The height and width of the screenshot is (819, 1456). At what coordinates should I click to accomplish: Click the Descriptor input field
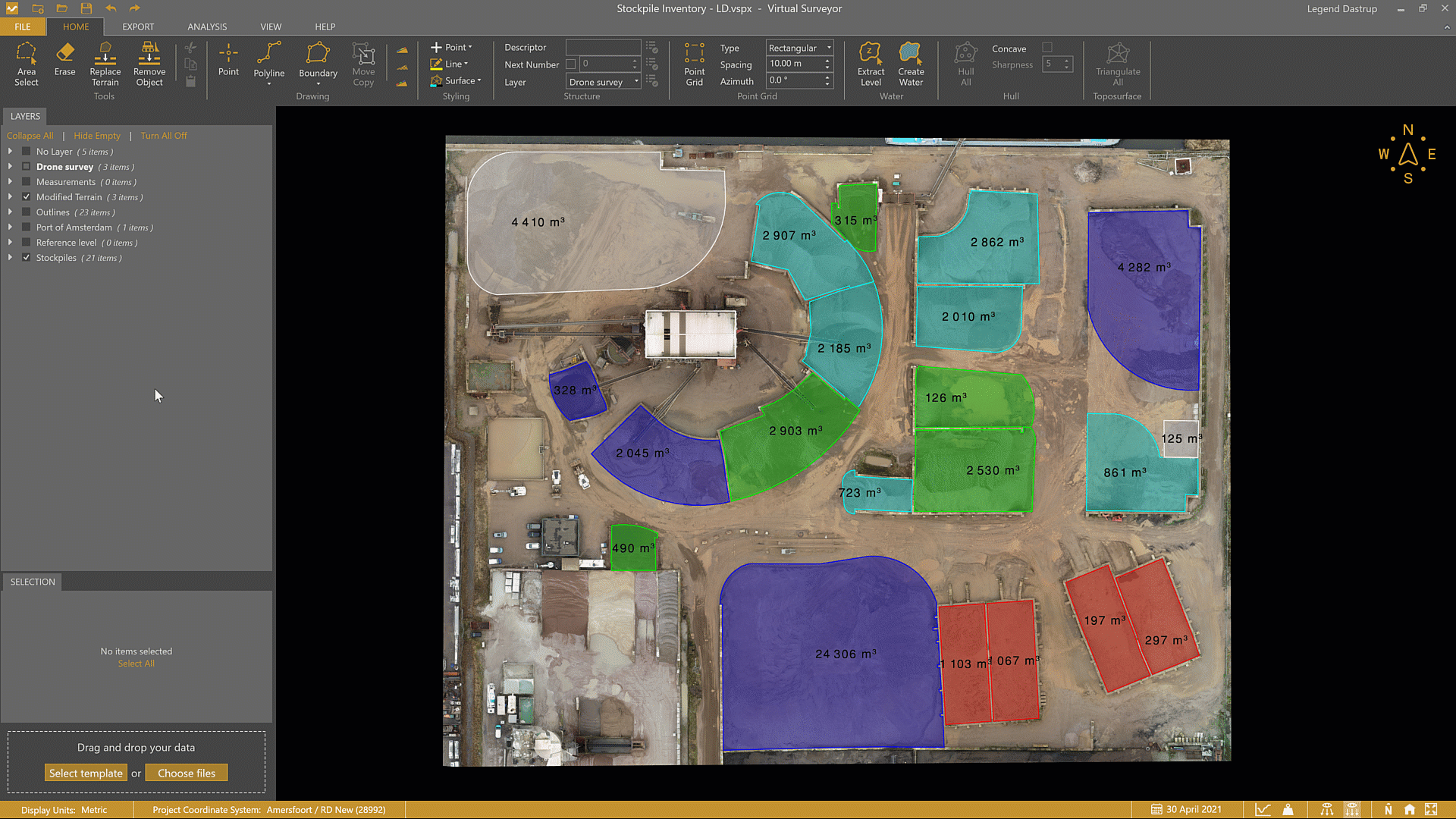click(x=603, y=47)
